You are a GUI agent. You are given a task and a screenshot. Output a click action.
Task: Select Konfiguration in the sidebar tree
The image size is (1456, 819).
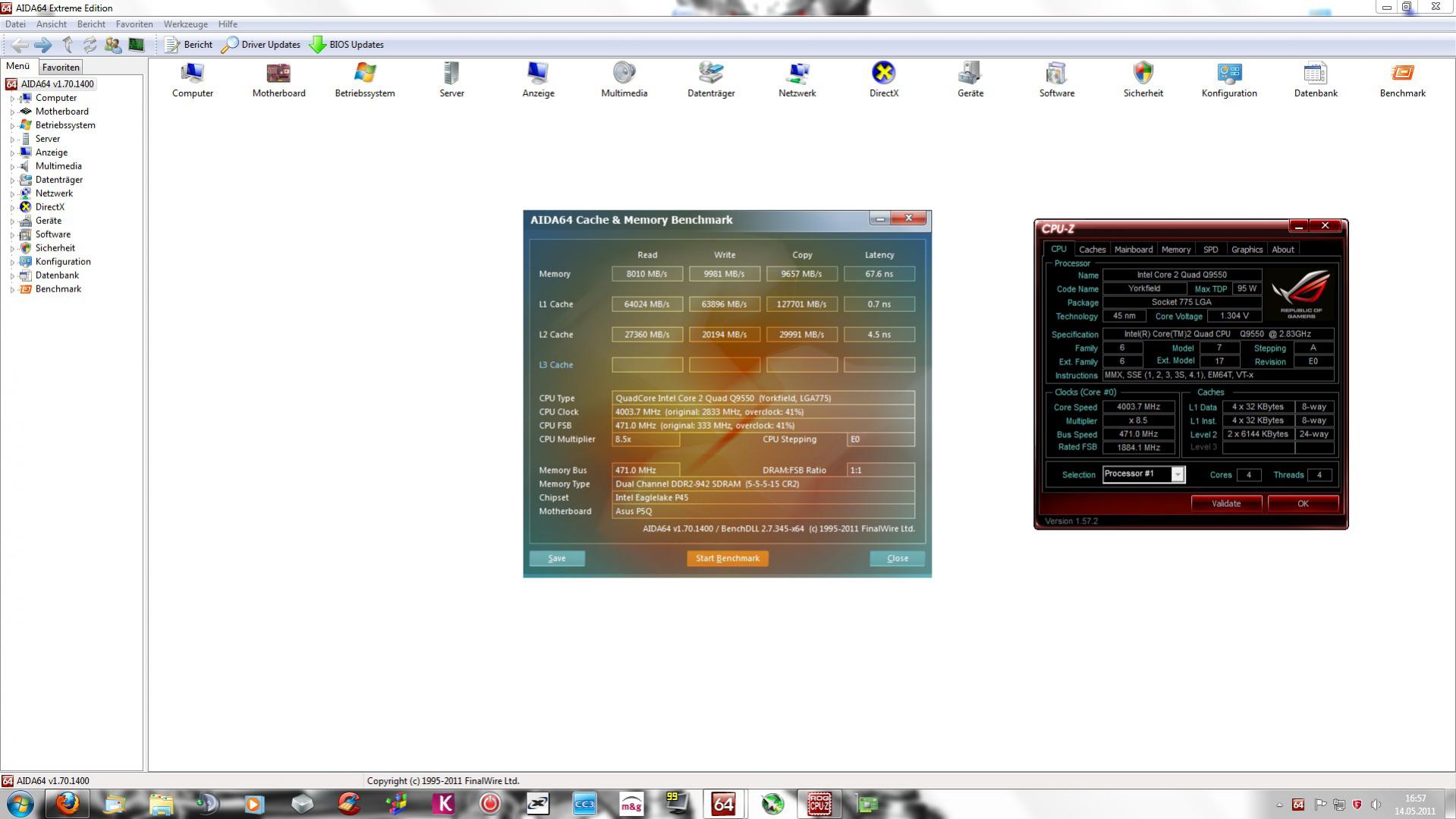tap(63, 262)
